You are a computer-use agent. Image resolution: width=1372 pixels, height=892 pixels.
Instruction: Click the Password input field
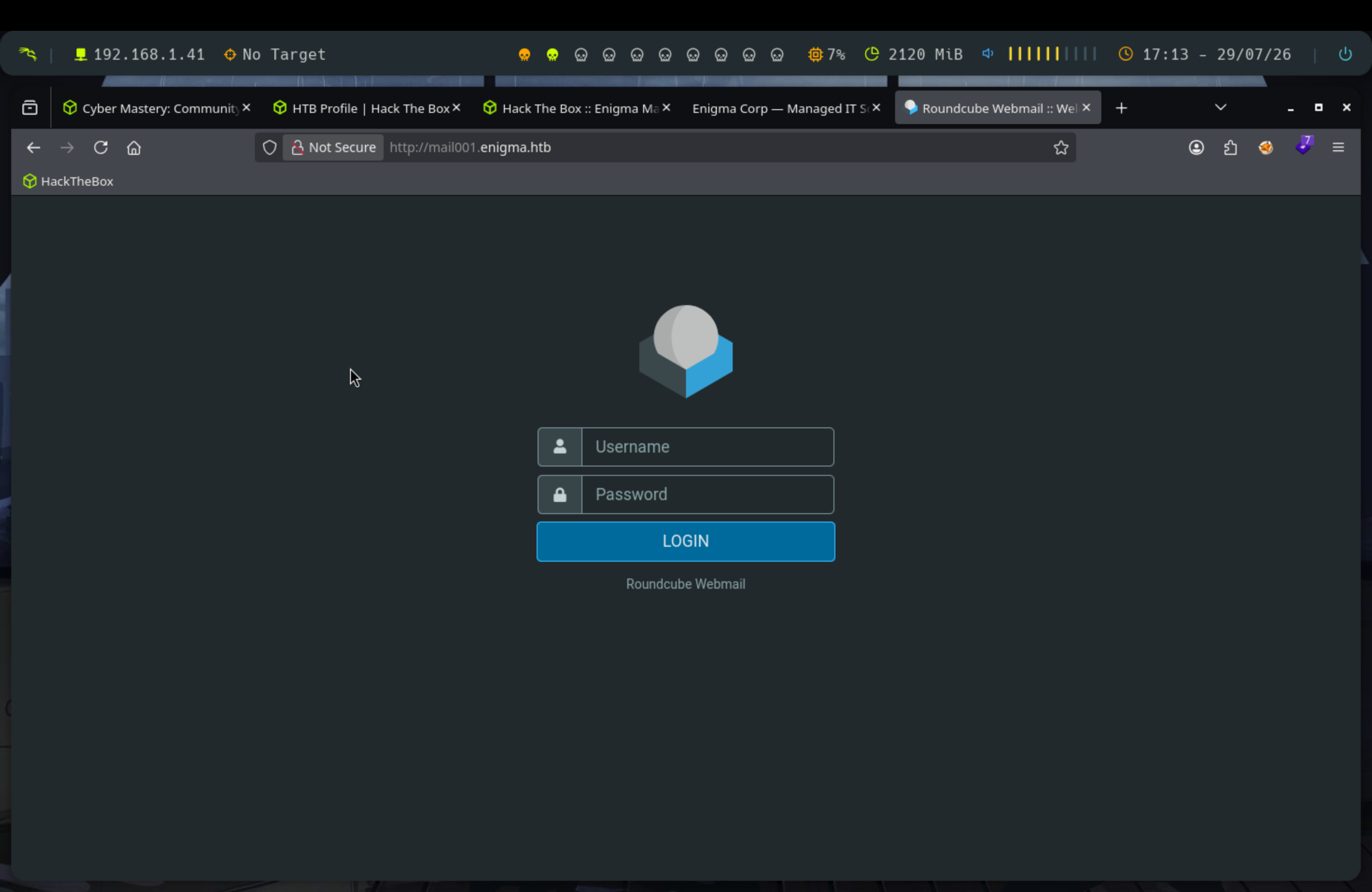click(x=707, y=495)
